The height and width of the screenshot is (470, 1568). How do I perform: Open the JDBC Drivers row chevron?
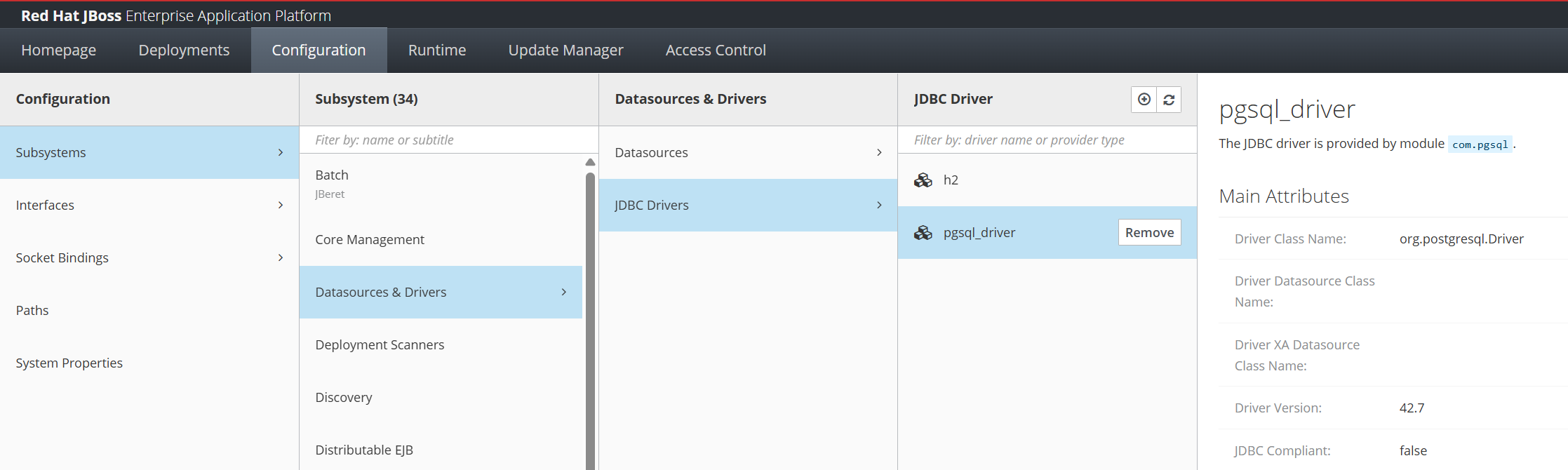click(879, 205)
